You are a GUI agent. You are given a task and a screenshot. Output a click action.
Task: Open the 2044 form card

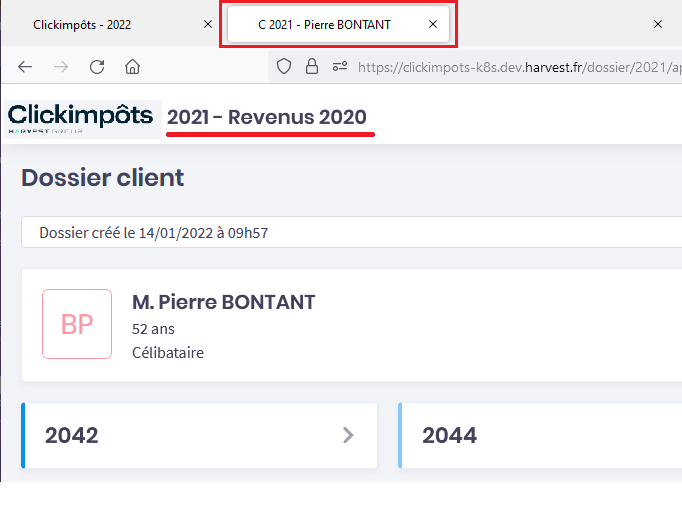click(x=540, y=435)
